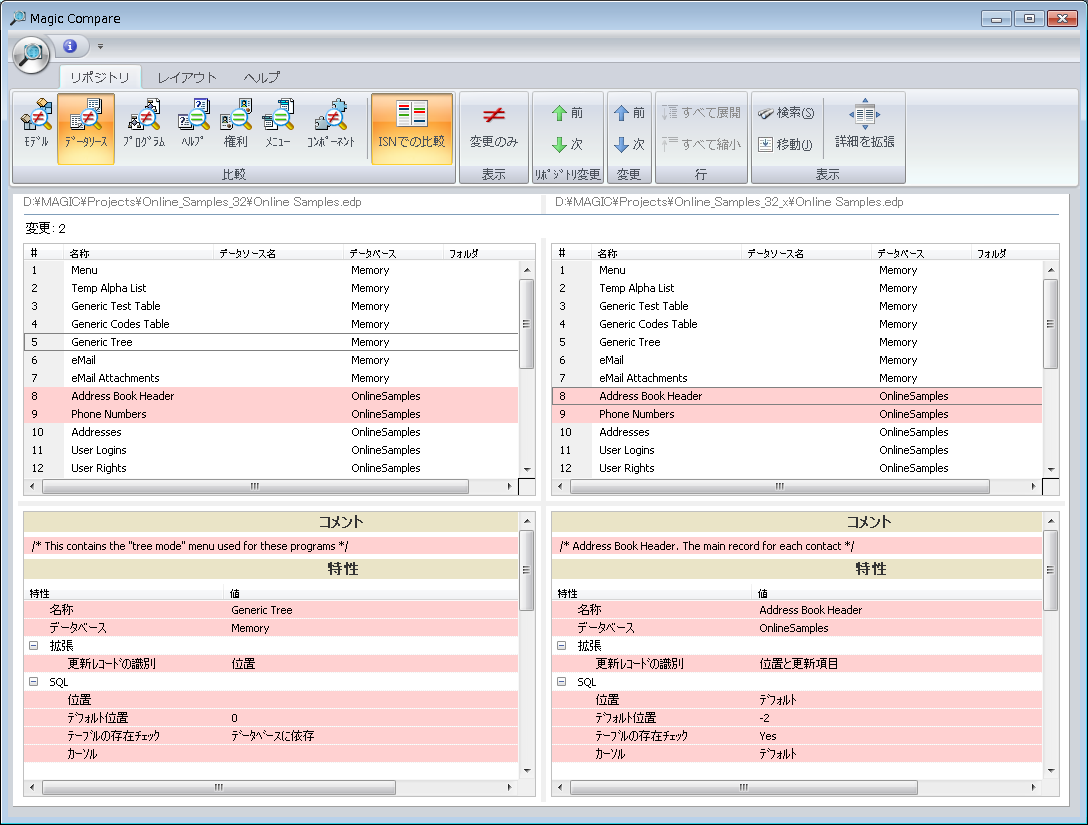The image size is (1088, 825).
Task: Select Generic Tree row in left list
Action: click(271, 342)
